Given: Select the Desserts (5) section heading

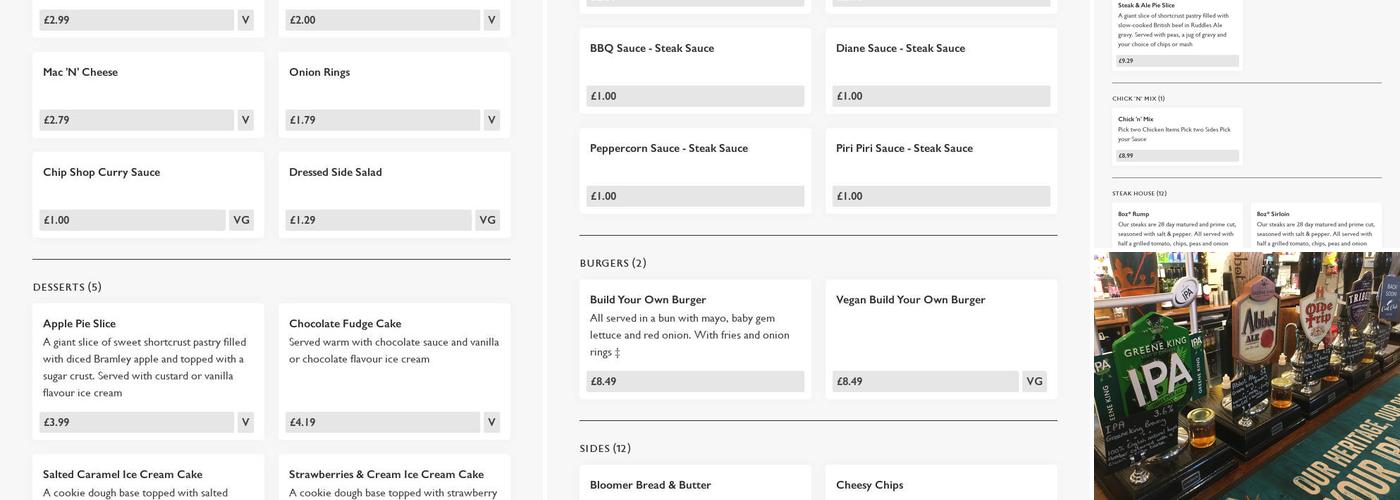Looking at the screenshot, I should click(67, 287).
